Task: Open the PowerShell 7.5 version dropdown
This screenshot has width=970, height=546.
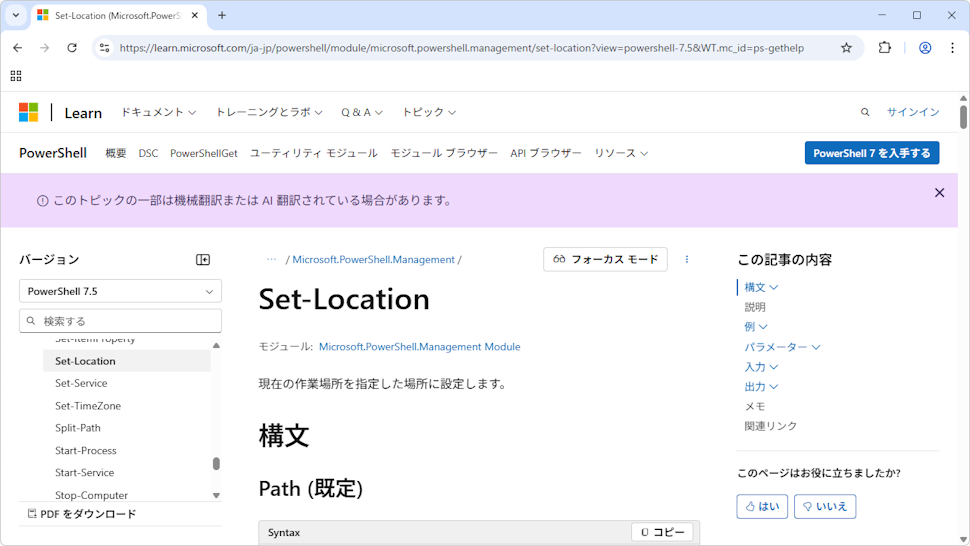Action: click(120, 291)
